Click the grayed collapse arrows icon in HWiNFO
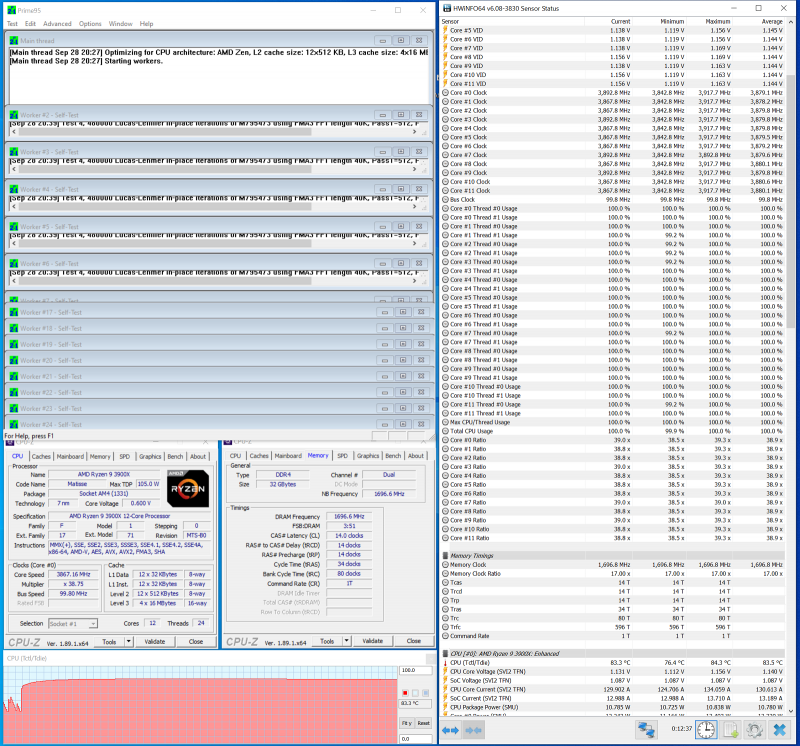This screenshot has height=746, width=800. (x=473, y=730)
